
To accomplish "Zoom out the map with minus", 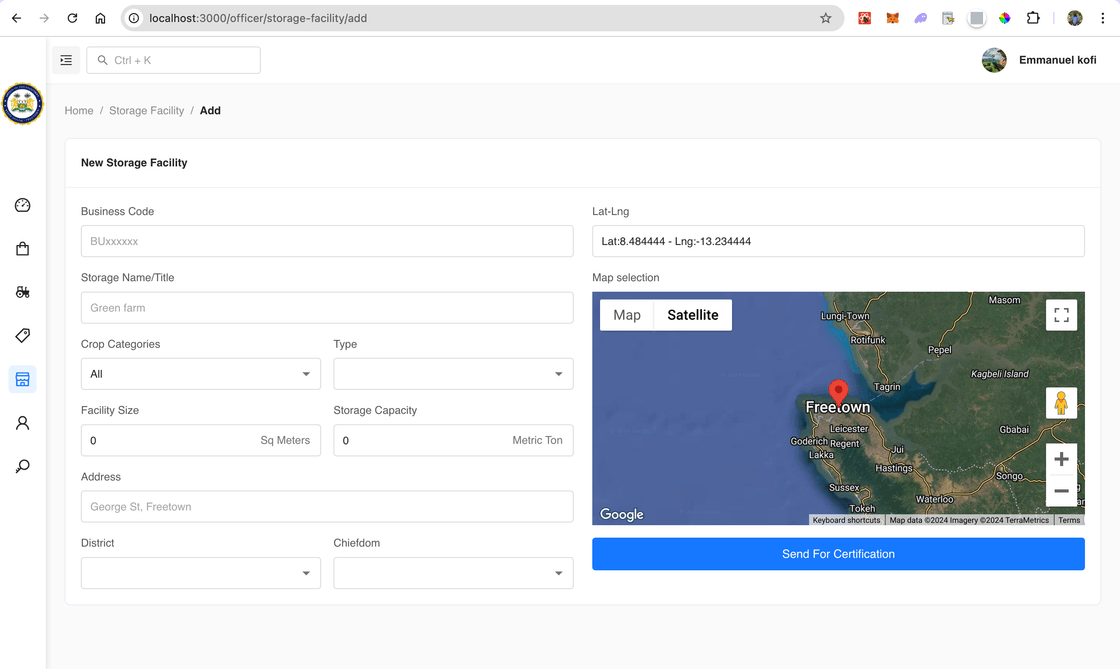I will click(1061, 491).
